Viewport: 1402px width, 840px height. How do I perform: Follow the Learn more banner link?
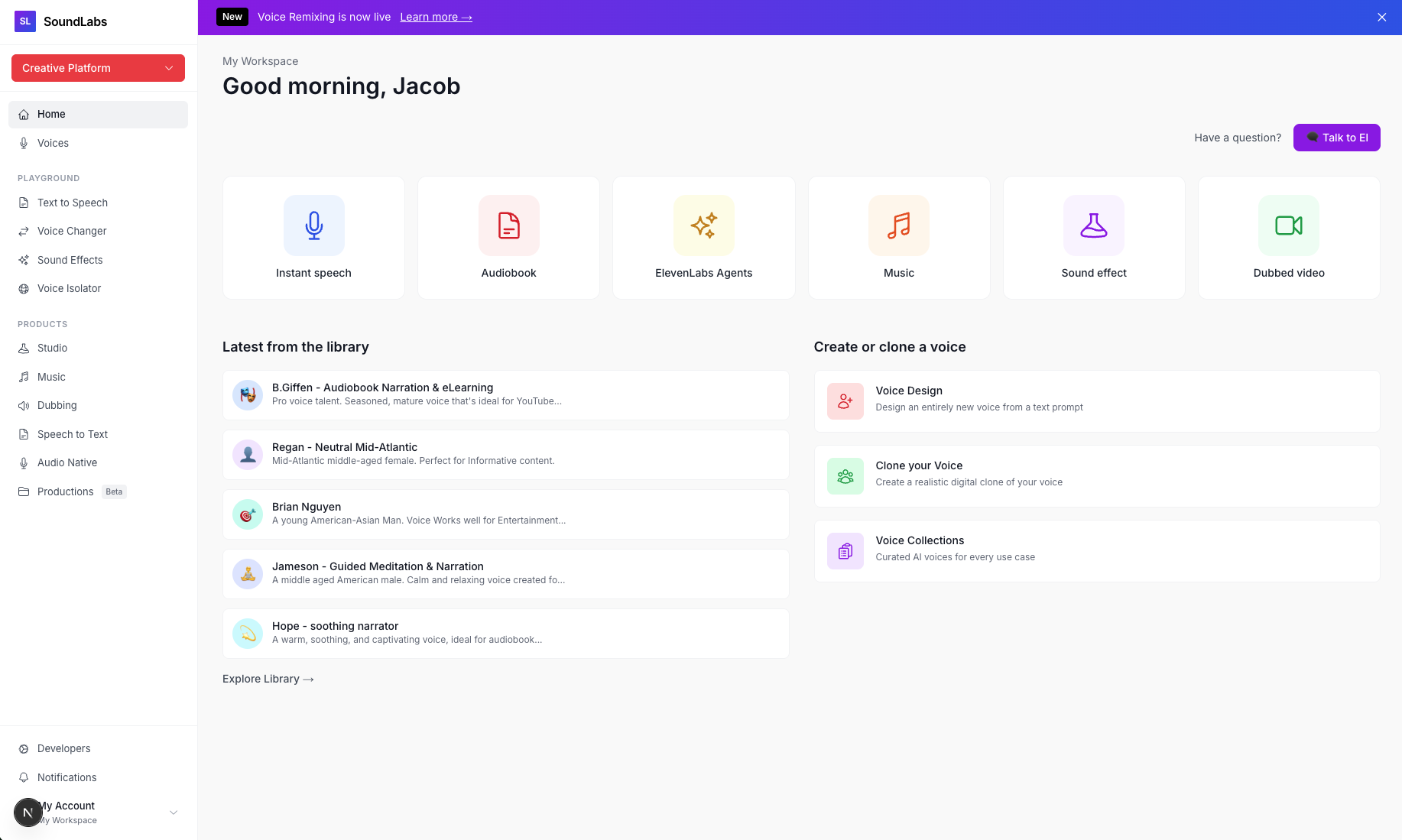pyautogui.click(x=436, y=17)
